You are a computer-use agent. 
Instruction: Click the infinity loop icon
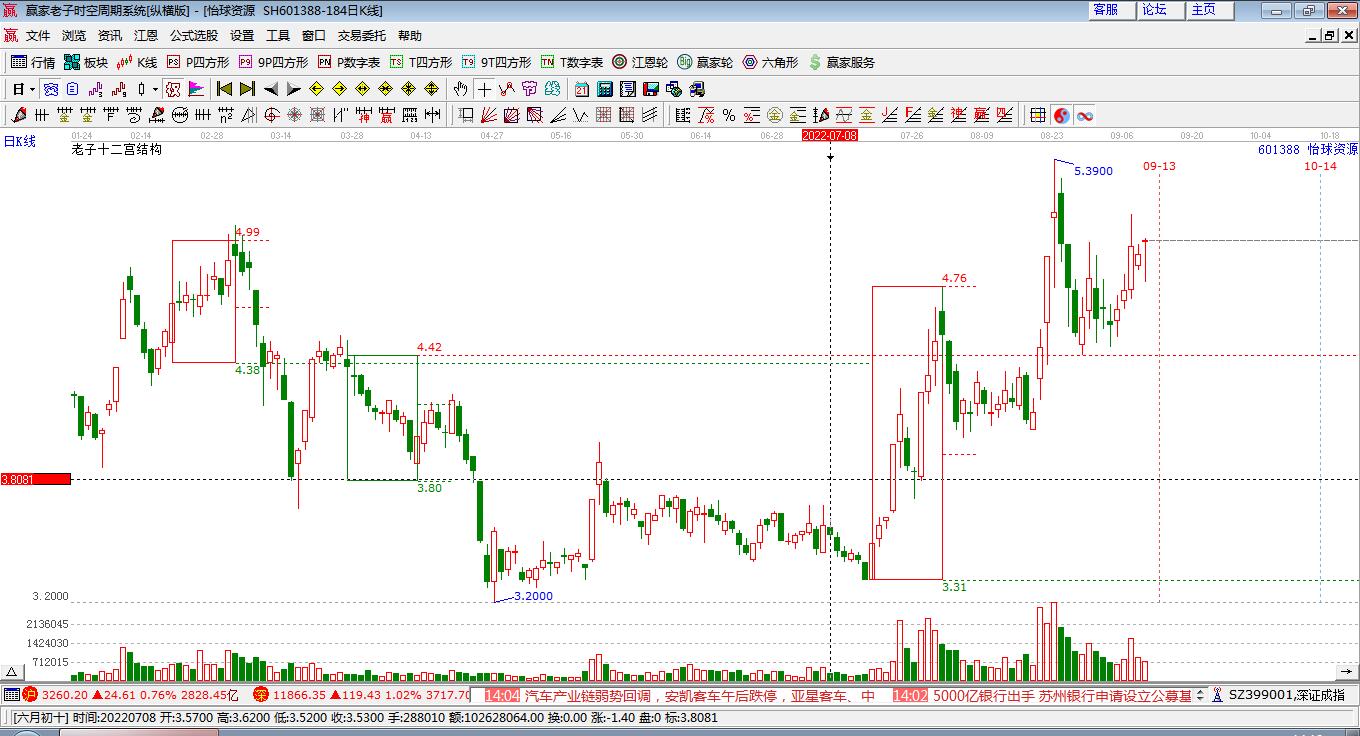[1085, 115]
